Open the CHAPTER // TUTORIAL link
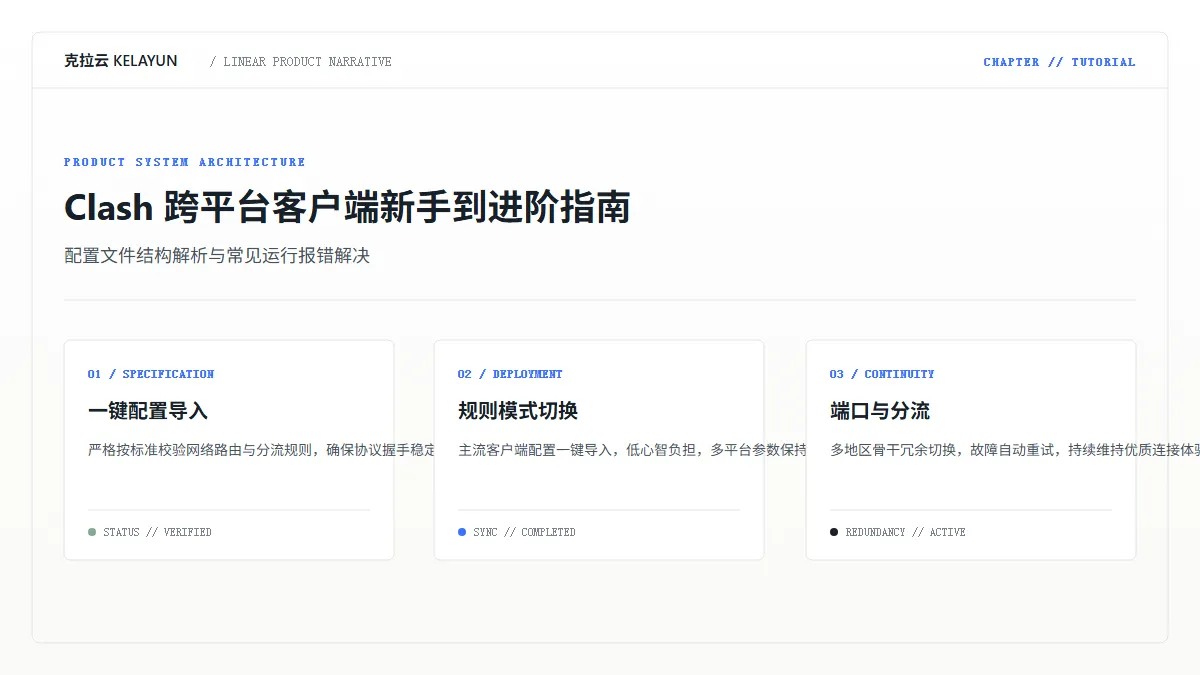Image resolution: width=1200 pixels, height=675 pixels. coord(1059,62)
